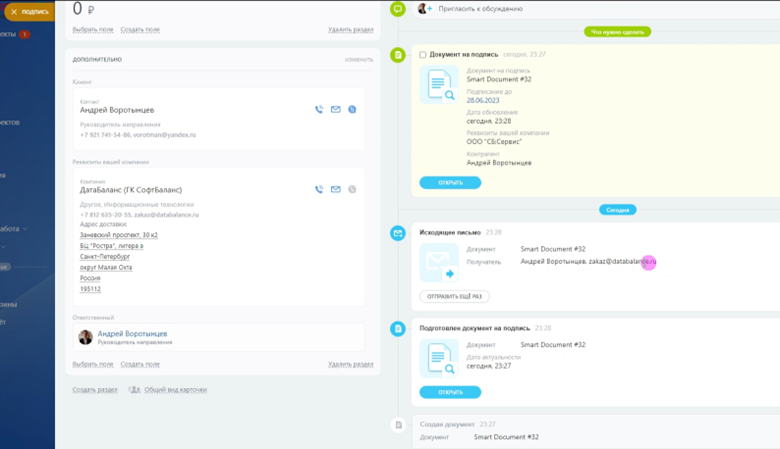Click the Smart Document #32 signing document thumbnail
Viewport: 780px width, 449px height.
pos(439,85)
